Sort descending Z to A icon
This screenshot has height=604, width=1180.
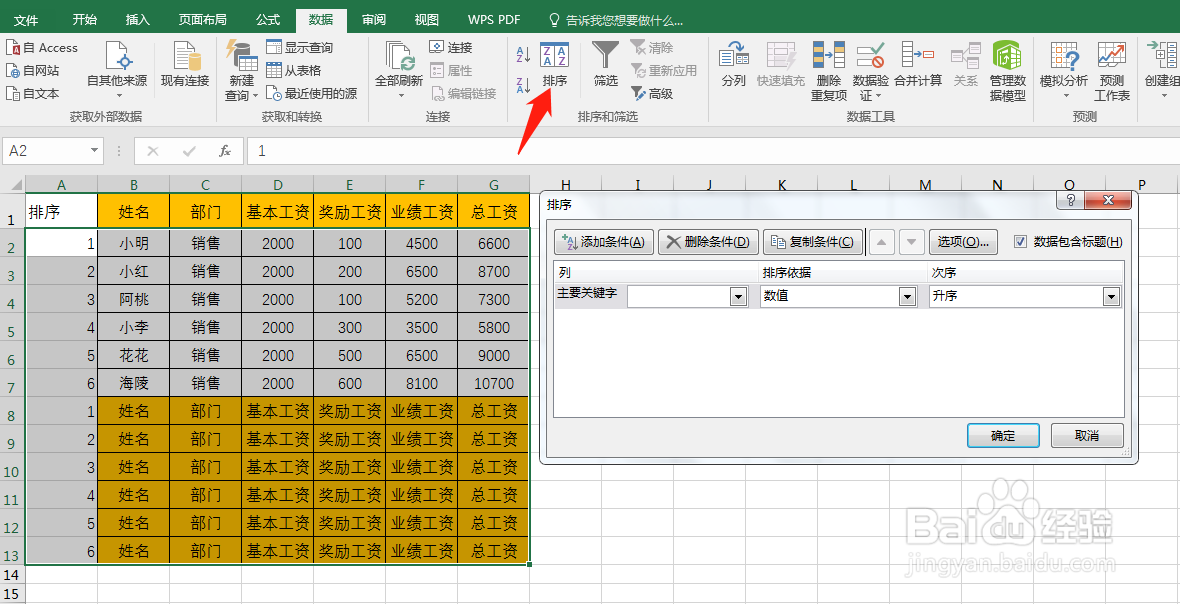pyautogui.click(x=523, y=84)
